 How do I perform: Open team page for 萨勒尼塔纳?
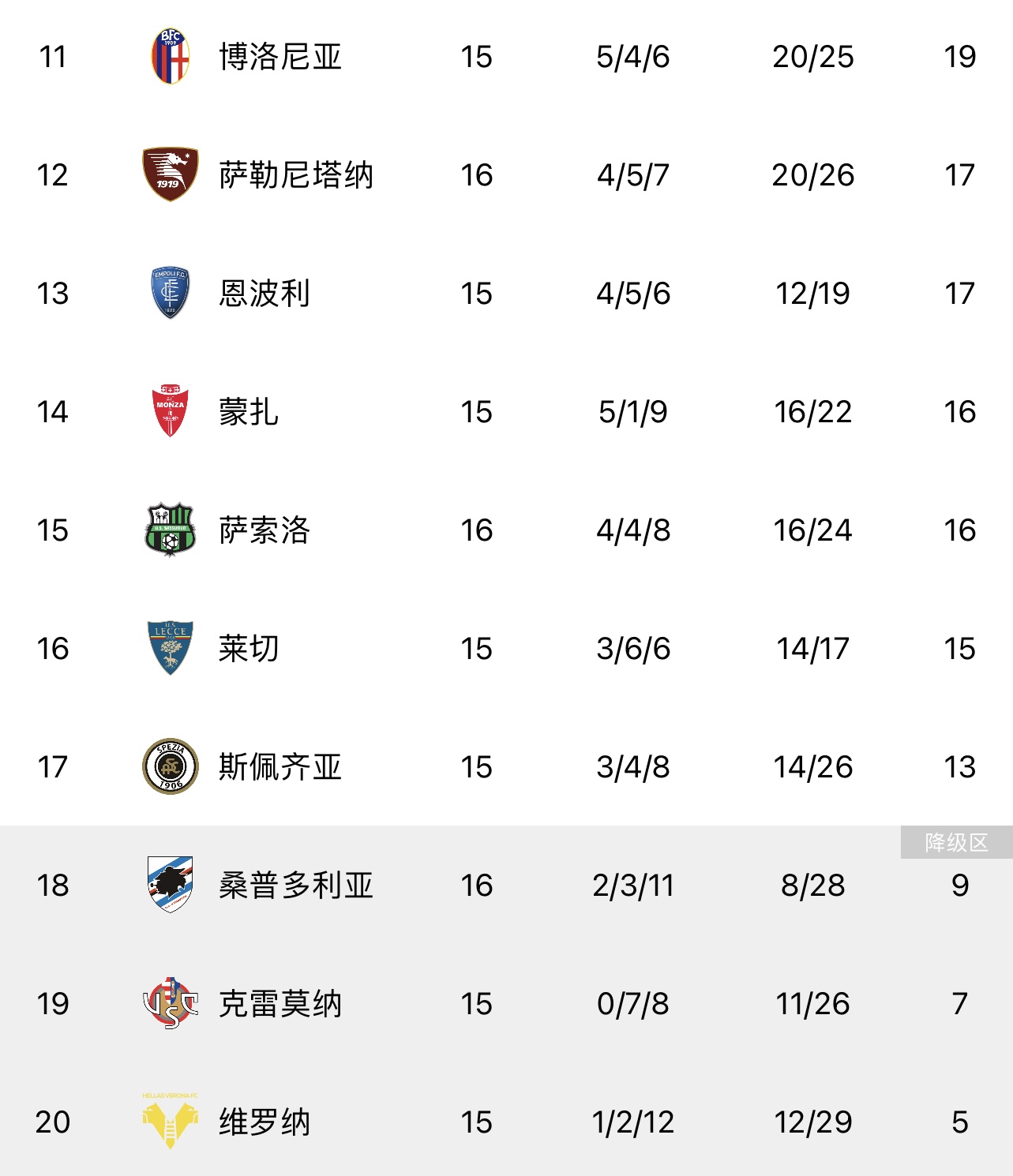point(296,174)
